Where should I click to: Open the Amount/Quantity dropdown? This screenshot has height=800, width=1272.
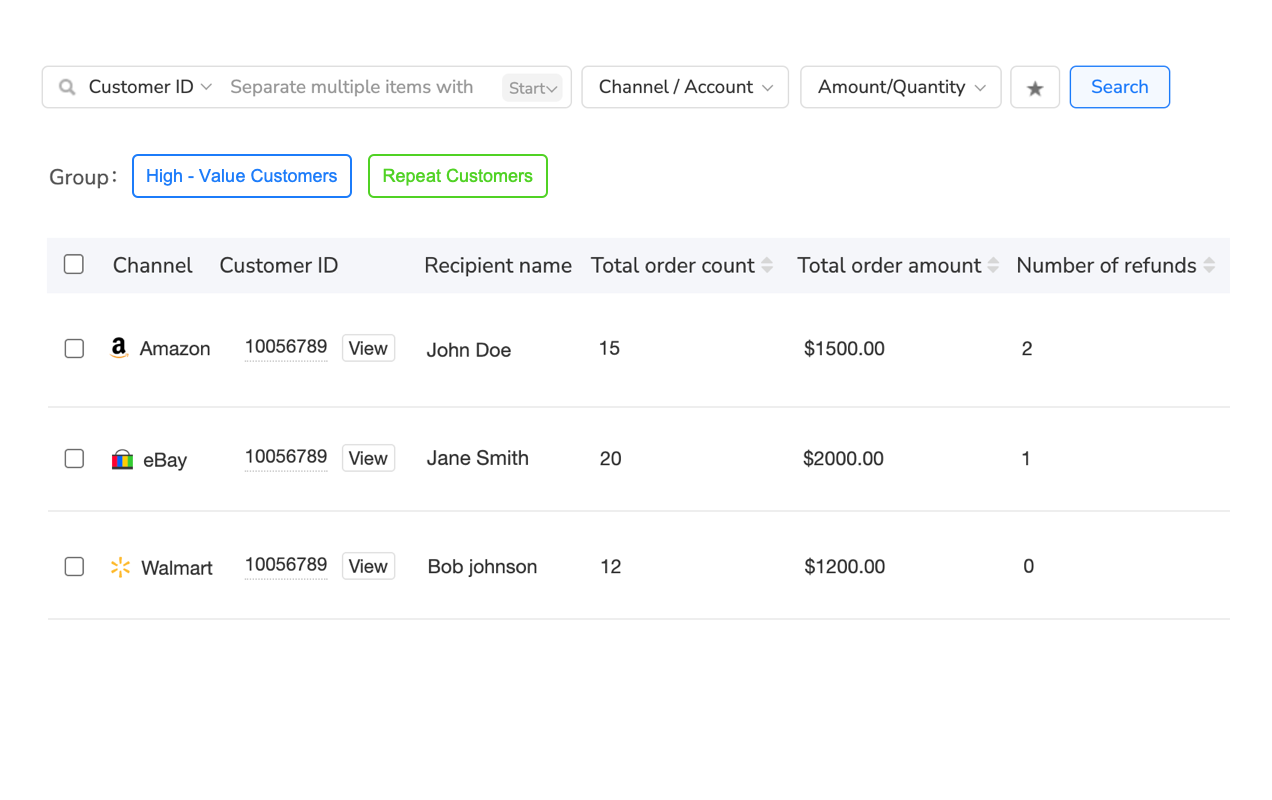tap(900, 87)
